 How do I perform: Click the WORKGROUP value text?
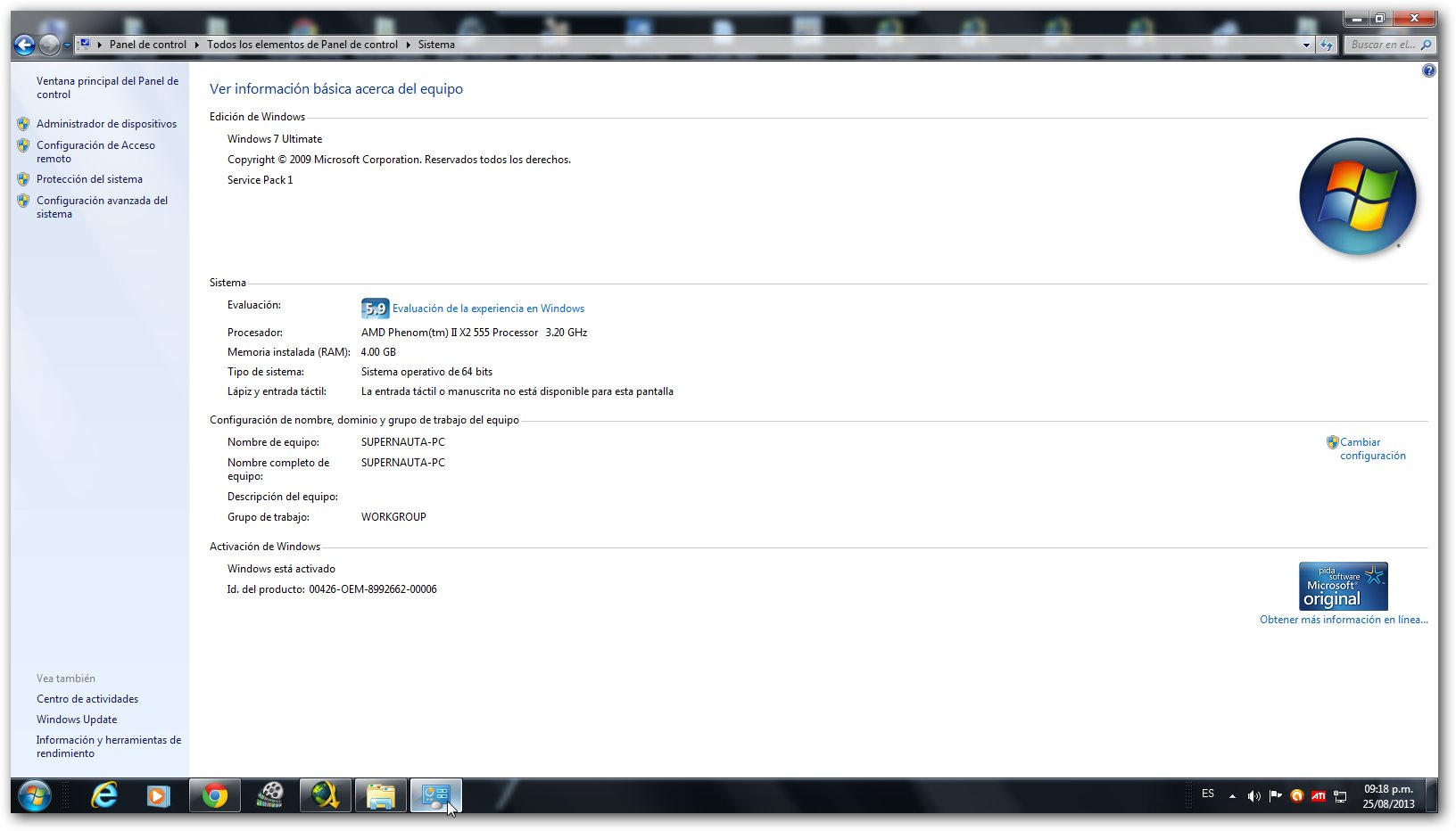(393, 517)
